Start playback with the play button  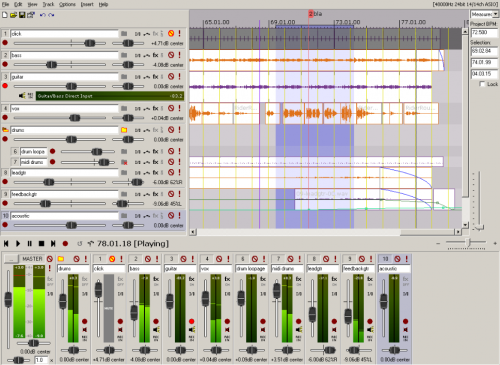(x=18, y=244)
